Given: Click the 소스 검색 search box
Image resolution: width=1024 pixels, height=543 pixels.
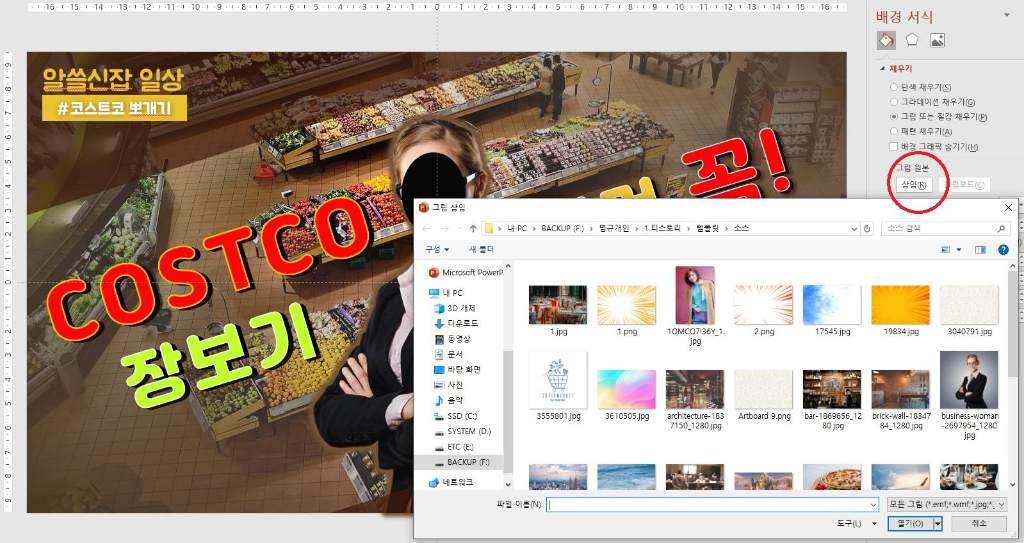Looking at the screenshot, I should coord(945,229).
